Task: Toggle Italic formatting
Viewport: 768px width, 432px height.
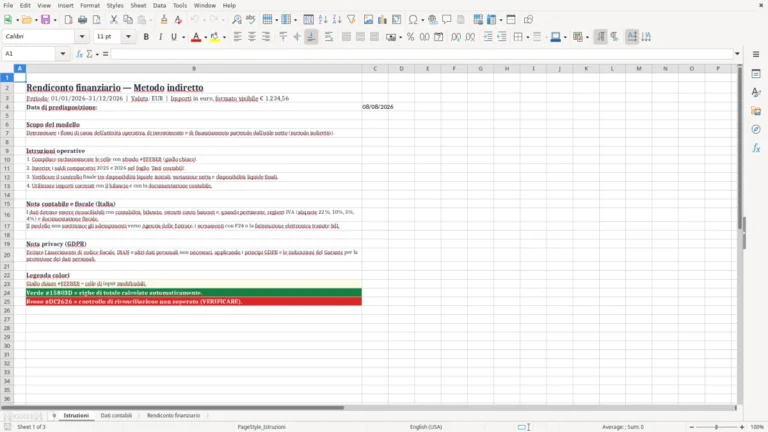Action: pos(160,37)
